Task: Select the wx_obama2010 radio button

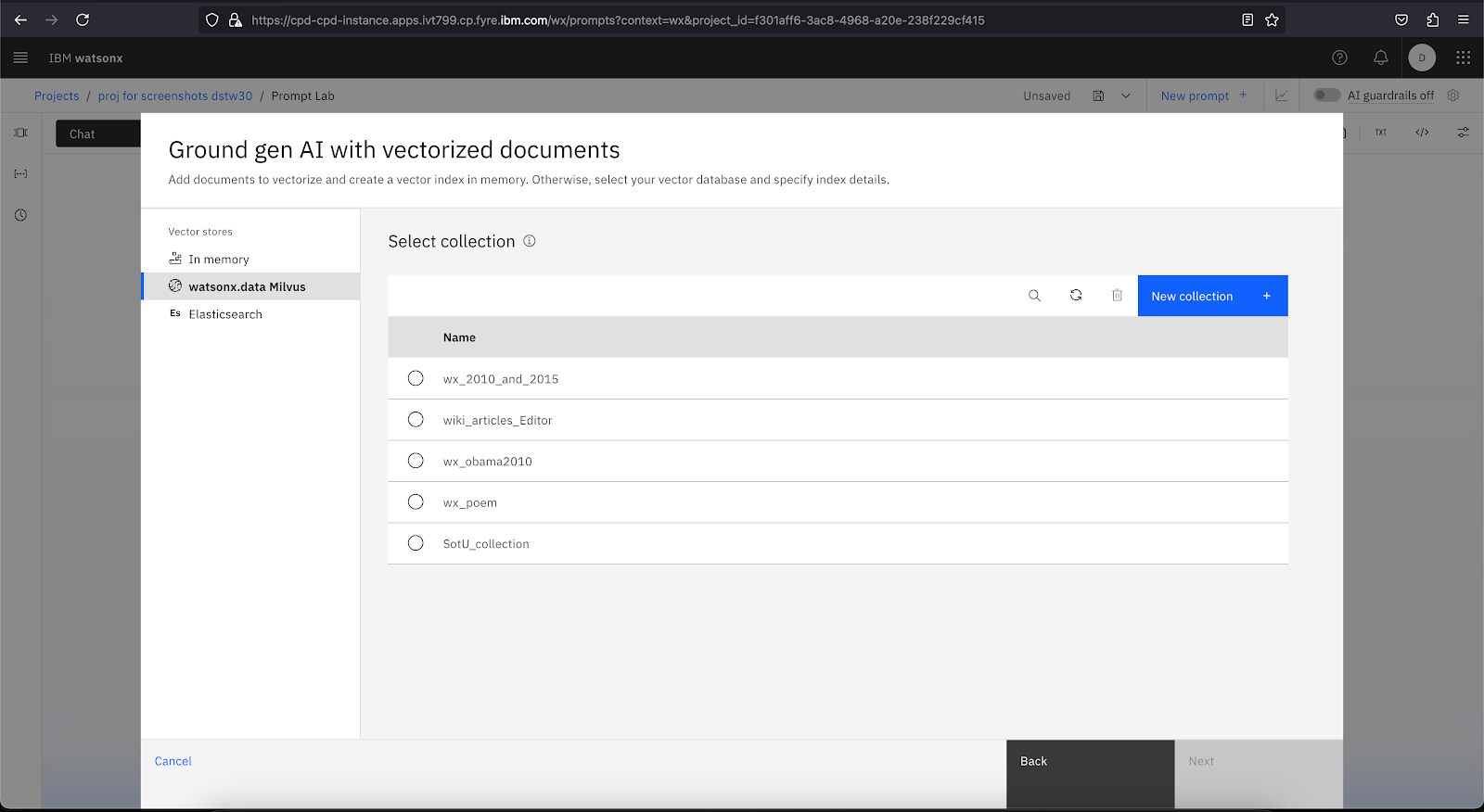Action: [416, 461]
